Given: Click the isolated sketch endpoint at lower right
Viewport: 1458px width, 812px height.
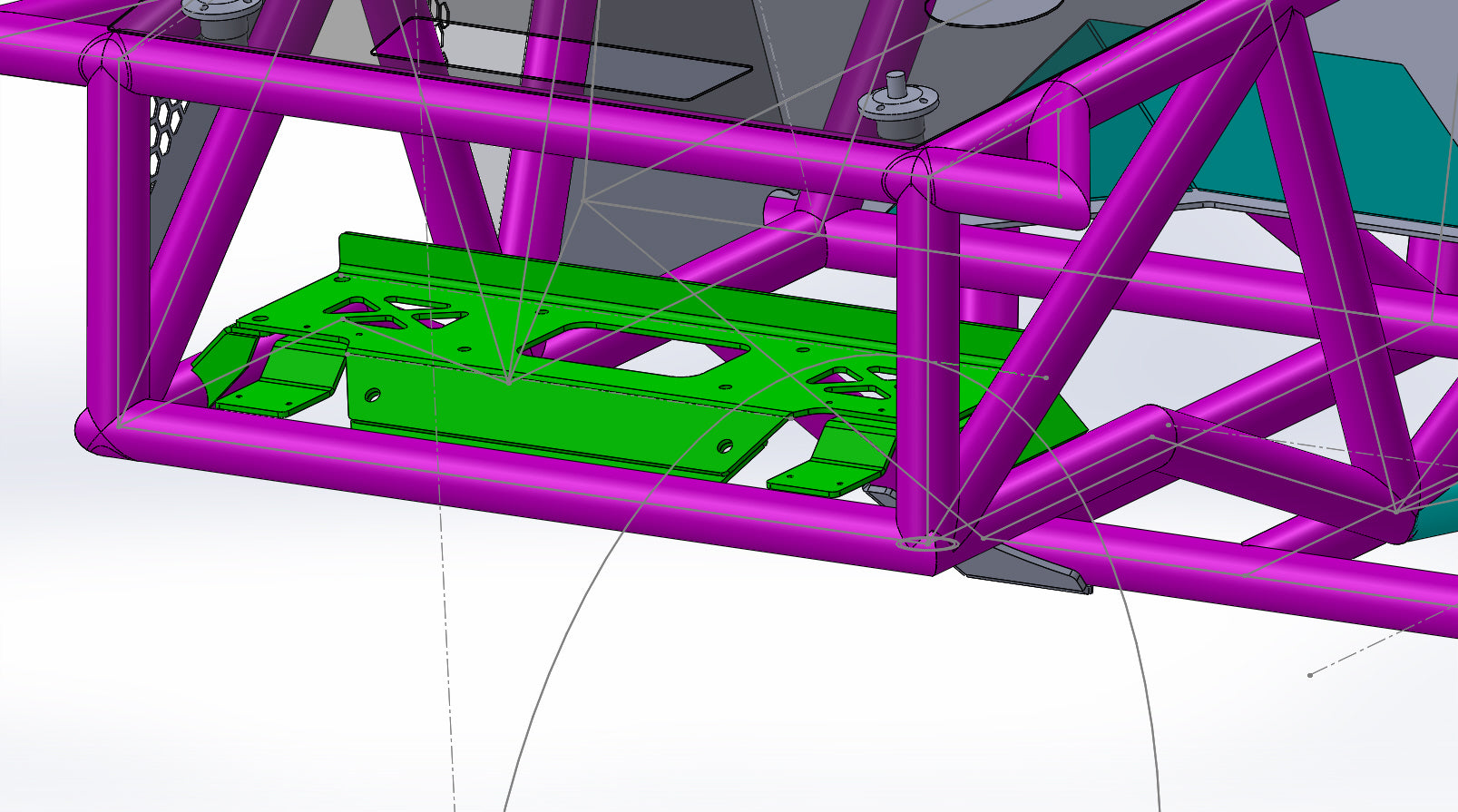Looking at the screenshot, I should (x=1309, y=675).
